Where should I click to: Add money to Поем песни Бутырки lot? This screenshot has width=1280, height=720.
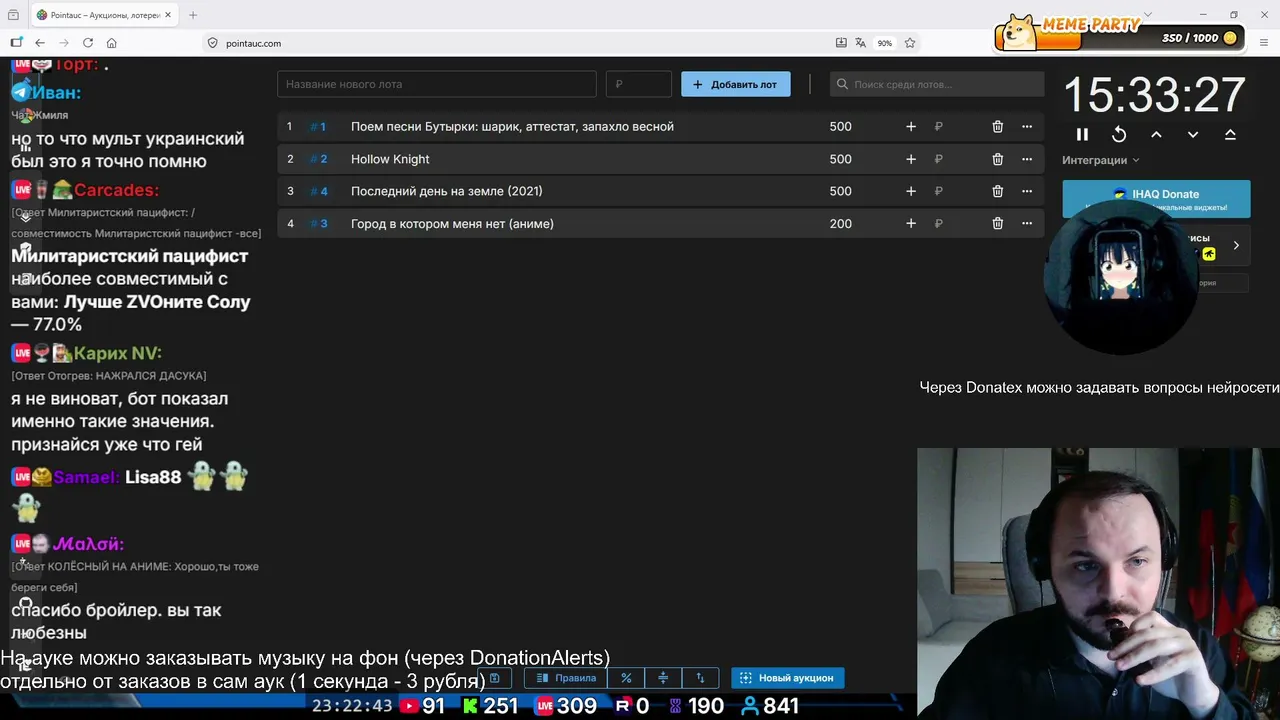click(x=910, y=127)
